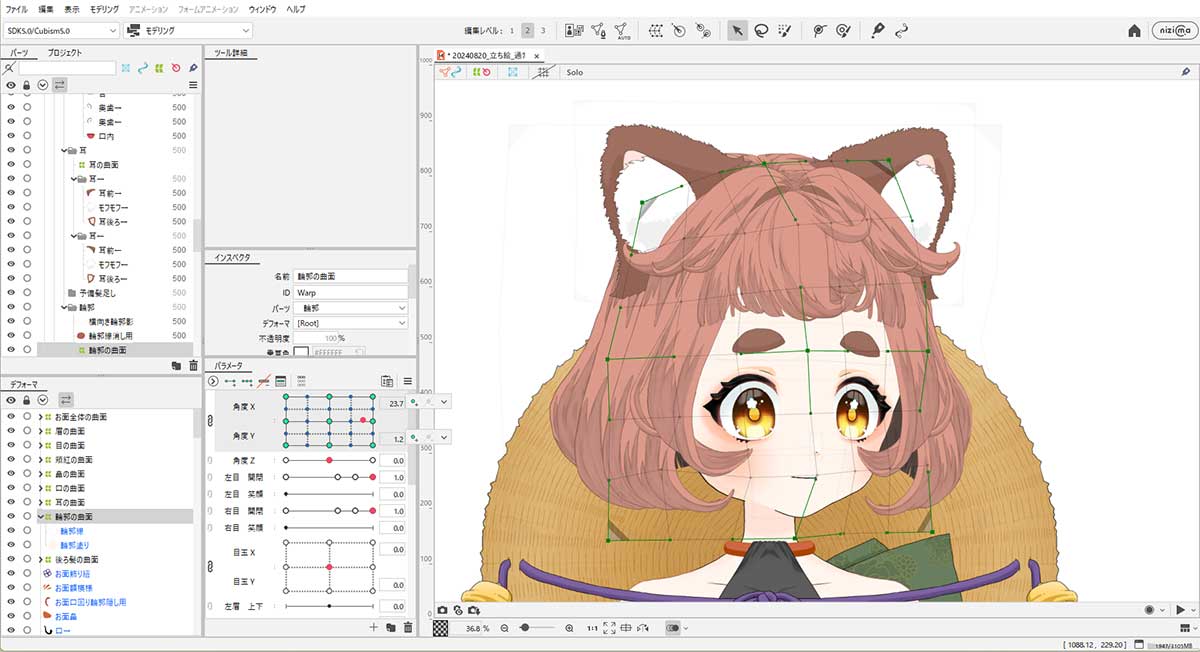
Task: Open the Parameters panel hamburger menu
Action: tap(407, 381)
